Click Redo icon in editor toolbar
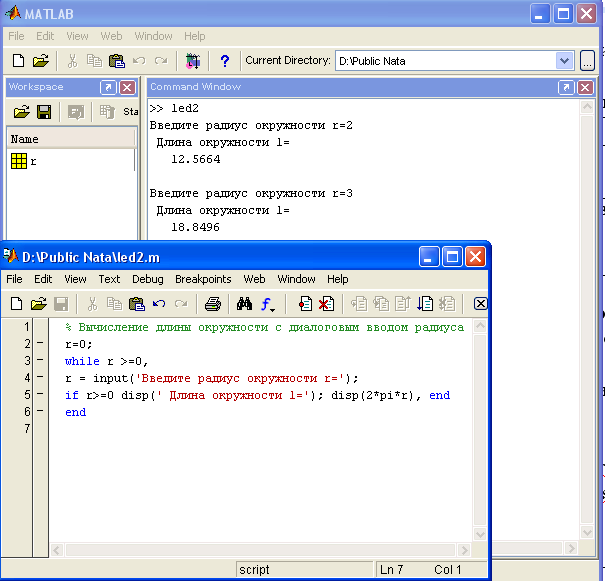 click(x=181, y=304)
